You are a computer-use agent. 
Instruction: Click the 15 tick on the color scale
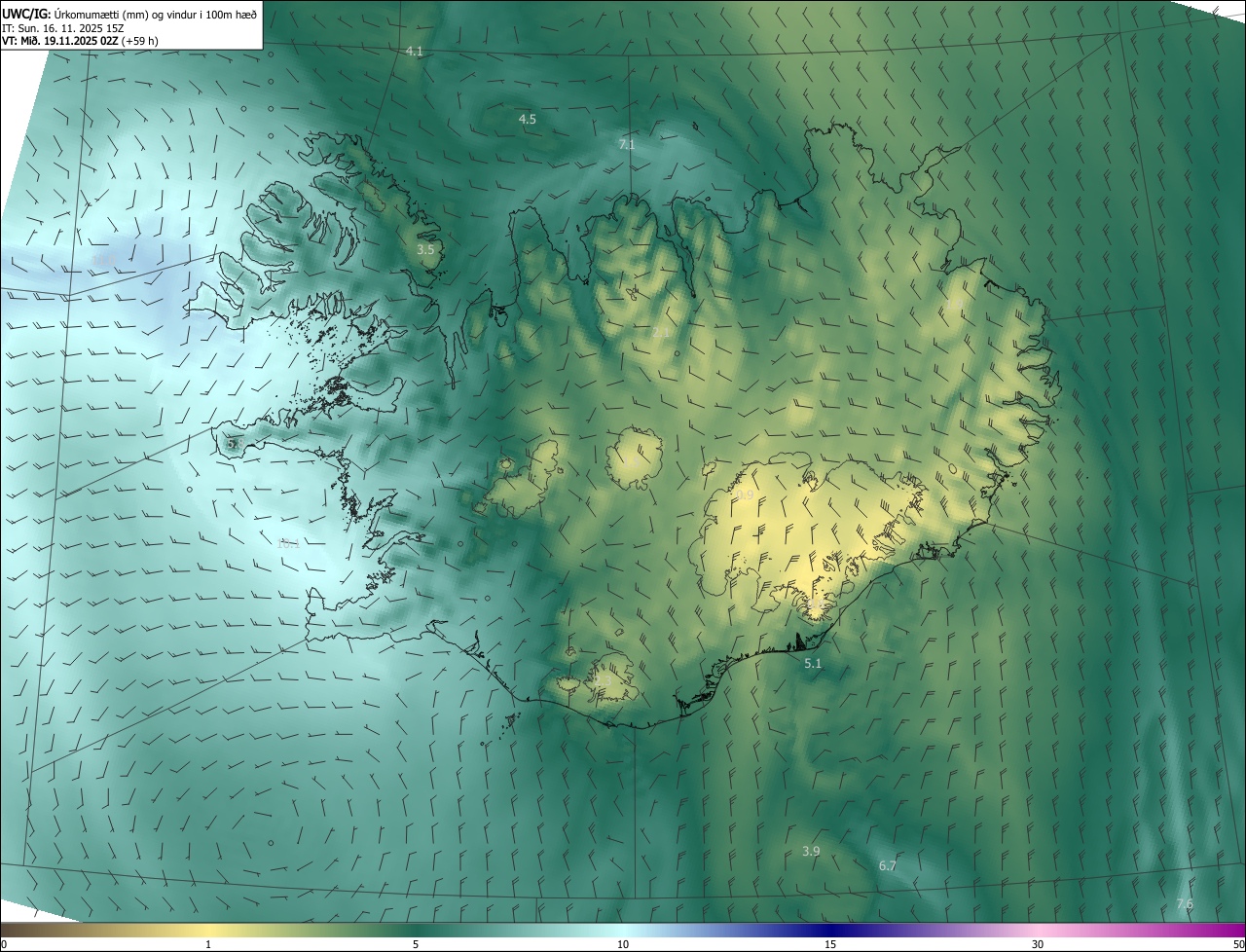click(830, 944)
